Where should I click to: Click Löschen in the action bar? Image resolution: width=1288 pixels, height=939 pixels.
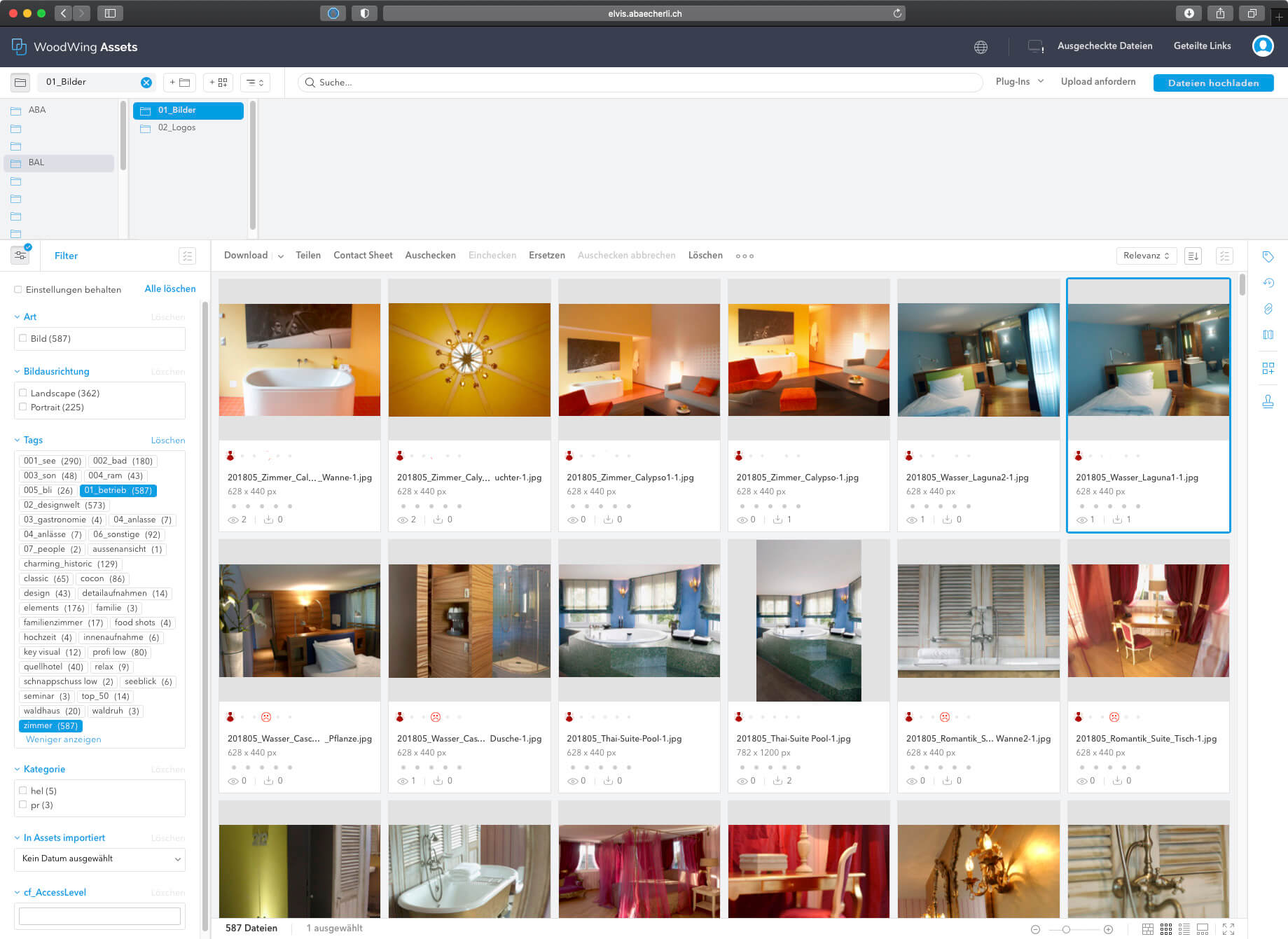tap(705, 256)
